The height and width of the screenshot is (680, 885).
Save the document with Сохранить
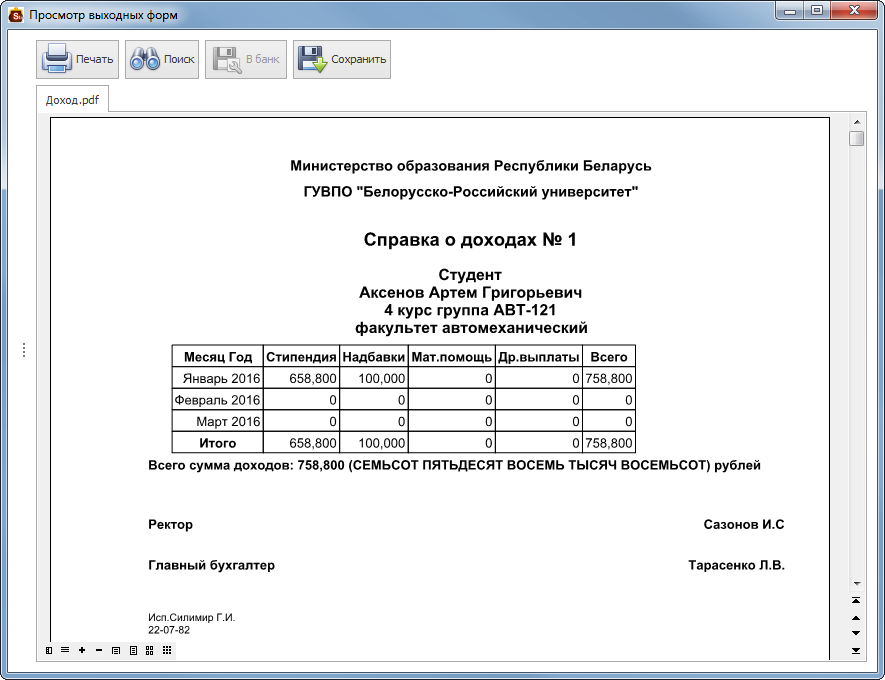coord(342,59)
